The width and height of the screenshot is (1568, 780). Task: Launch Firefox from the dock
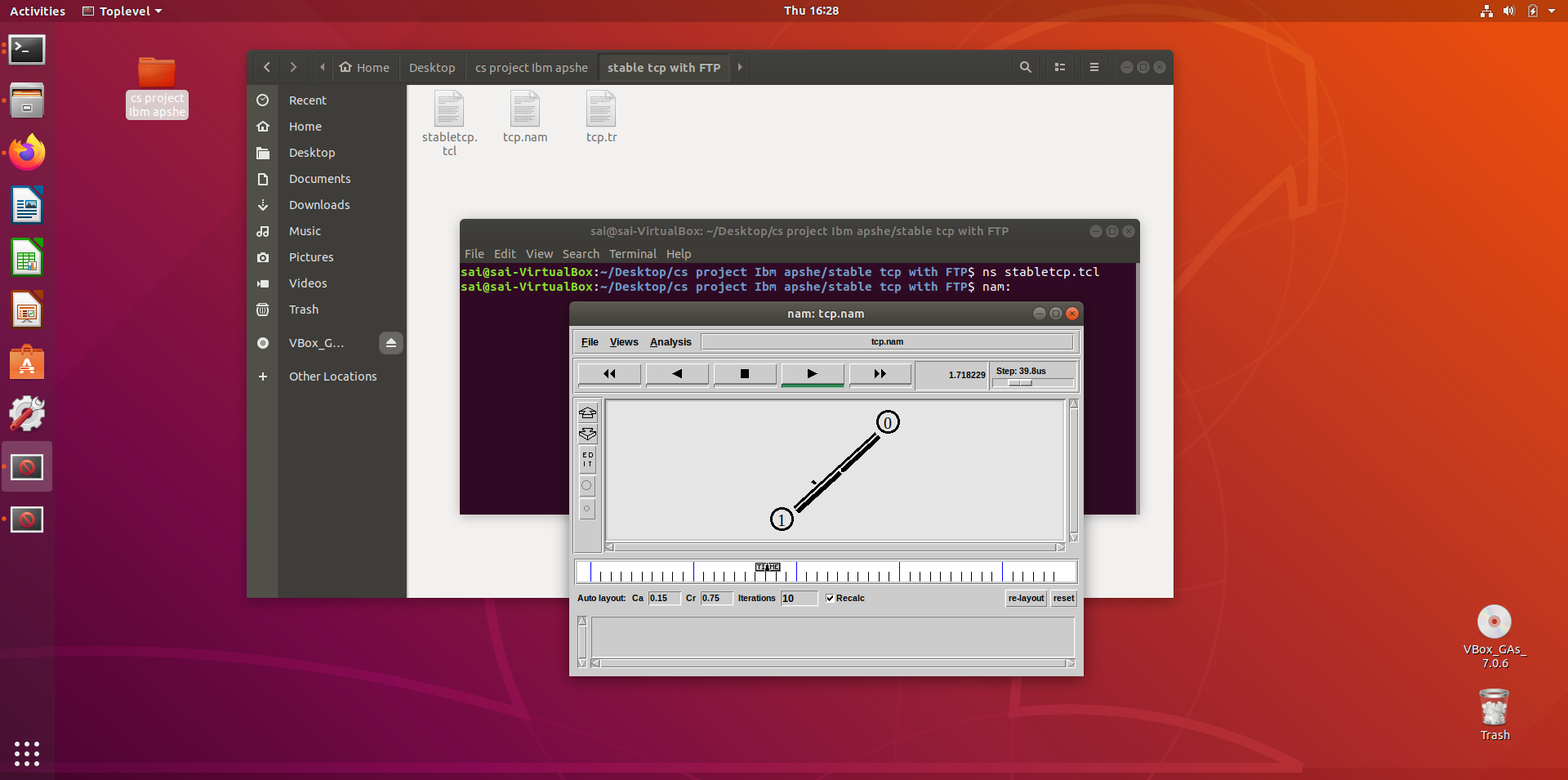[27, 152]
